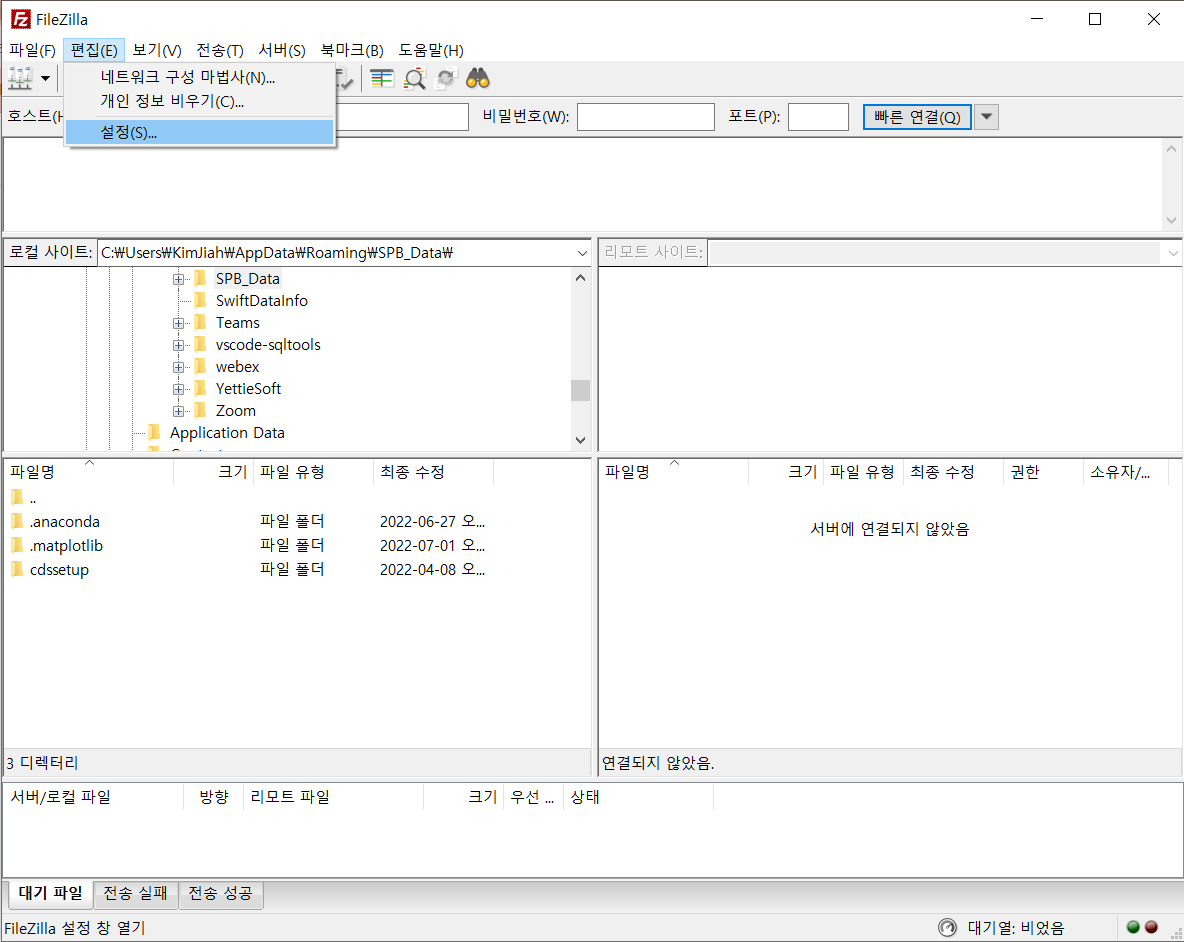This screenshot has height=942, width=1184.
Task: Sort remote files by 권한 column
Action: coord(1043,472)
